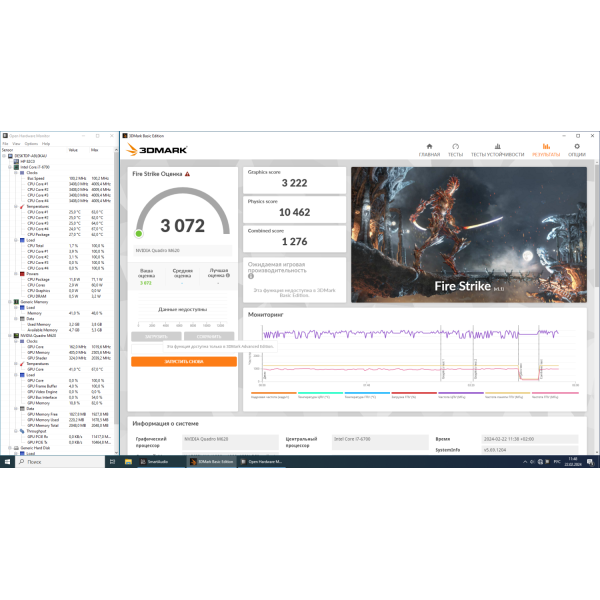Viewport: 600px width, 600px height.
Task: Collapse the CPU Powers group
Action: (16, 274)
